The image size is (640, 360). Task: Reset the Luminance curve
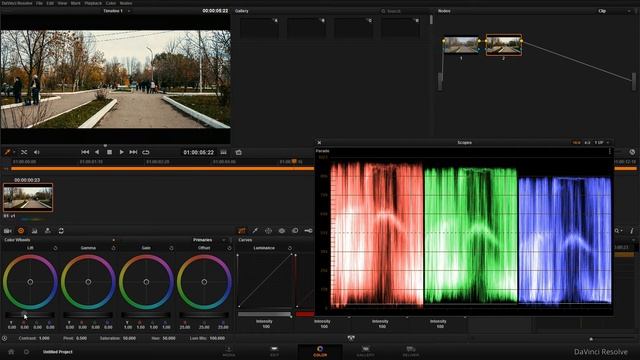click(x=290, y=248)
